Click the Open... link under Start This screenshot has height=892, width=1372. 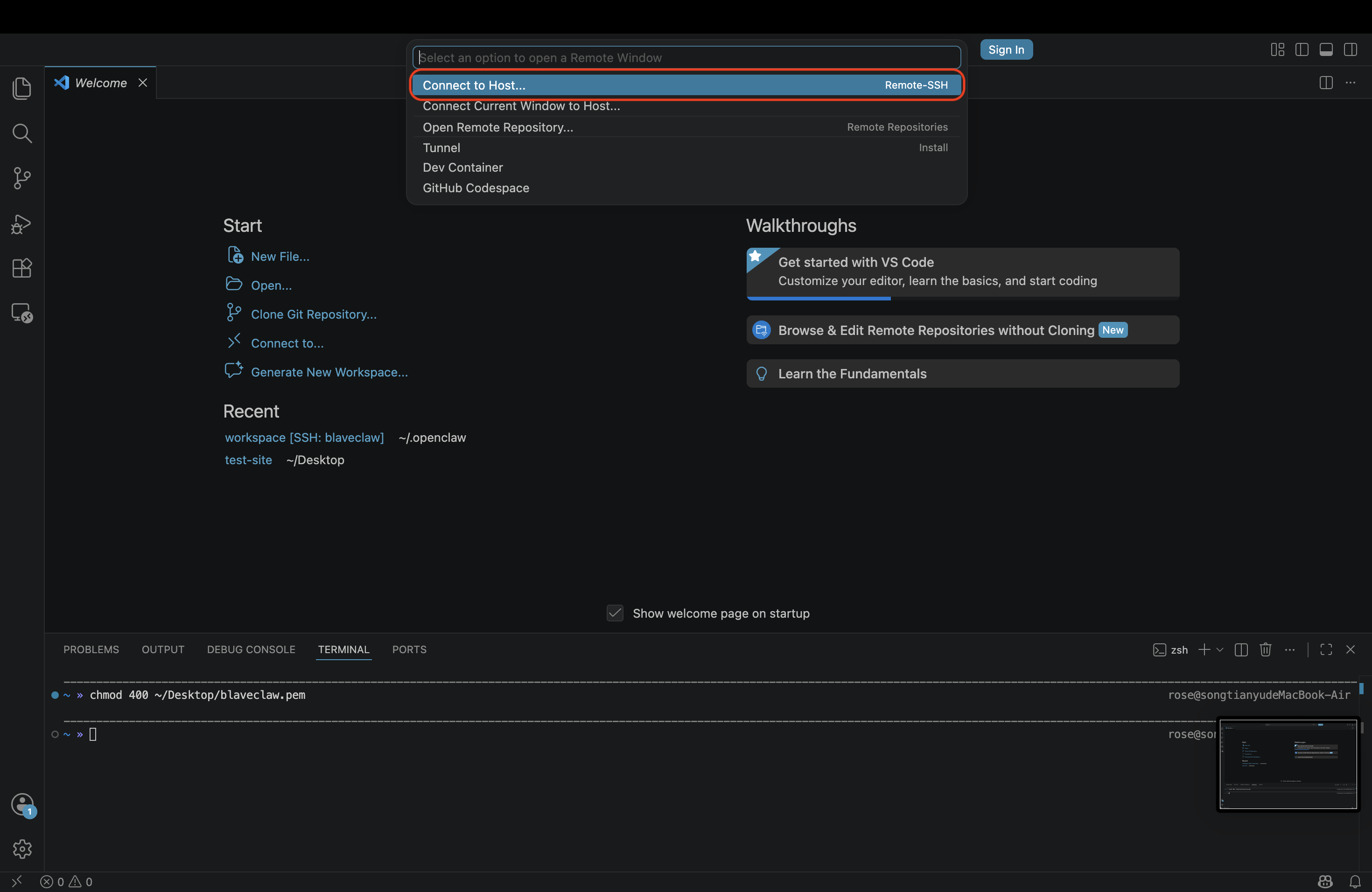(271, 285)
